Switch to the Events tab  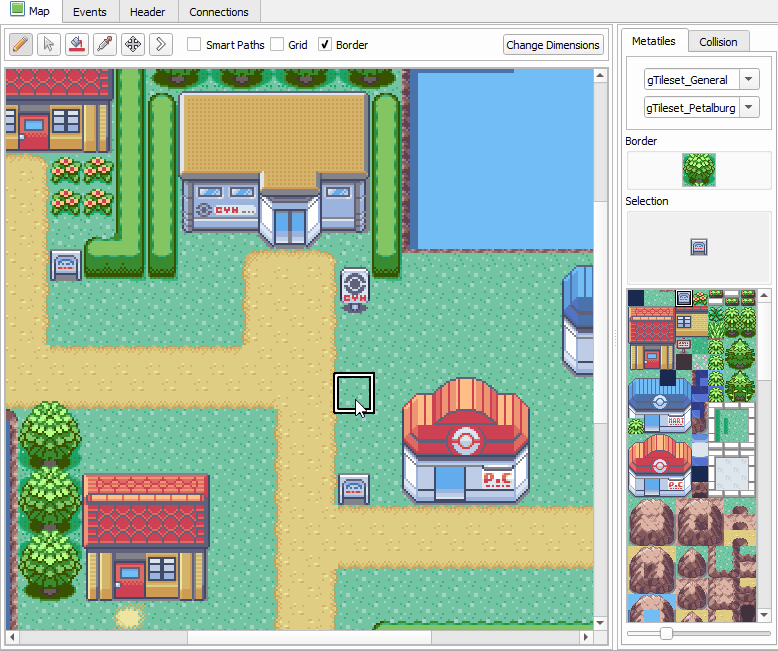point(90,12)
